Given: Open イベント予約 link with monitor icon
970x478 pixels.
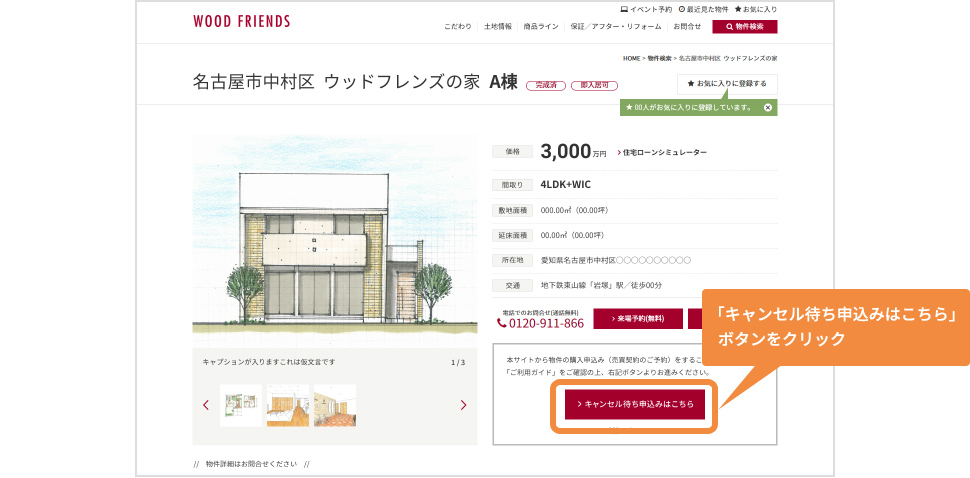Looking at the screenshot, I should pyautogui.click(x=646, y=9).
